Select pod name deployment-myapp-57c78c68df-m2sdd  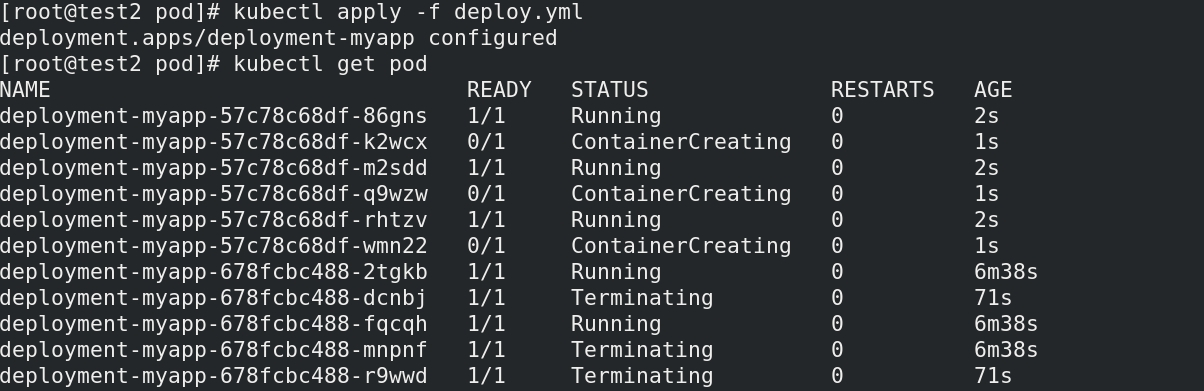(x=214, y=168)
